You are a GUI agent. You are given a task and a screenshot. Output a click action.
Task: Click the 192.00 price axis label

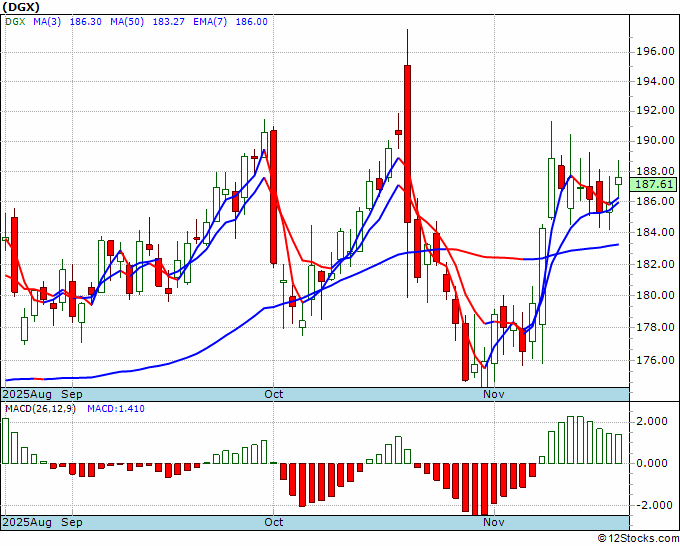click(655, 111)
